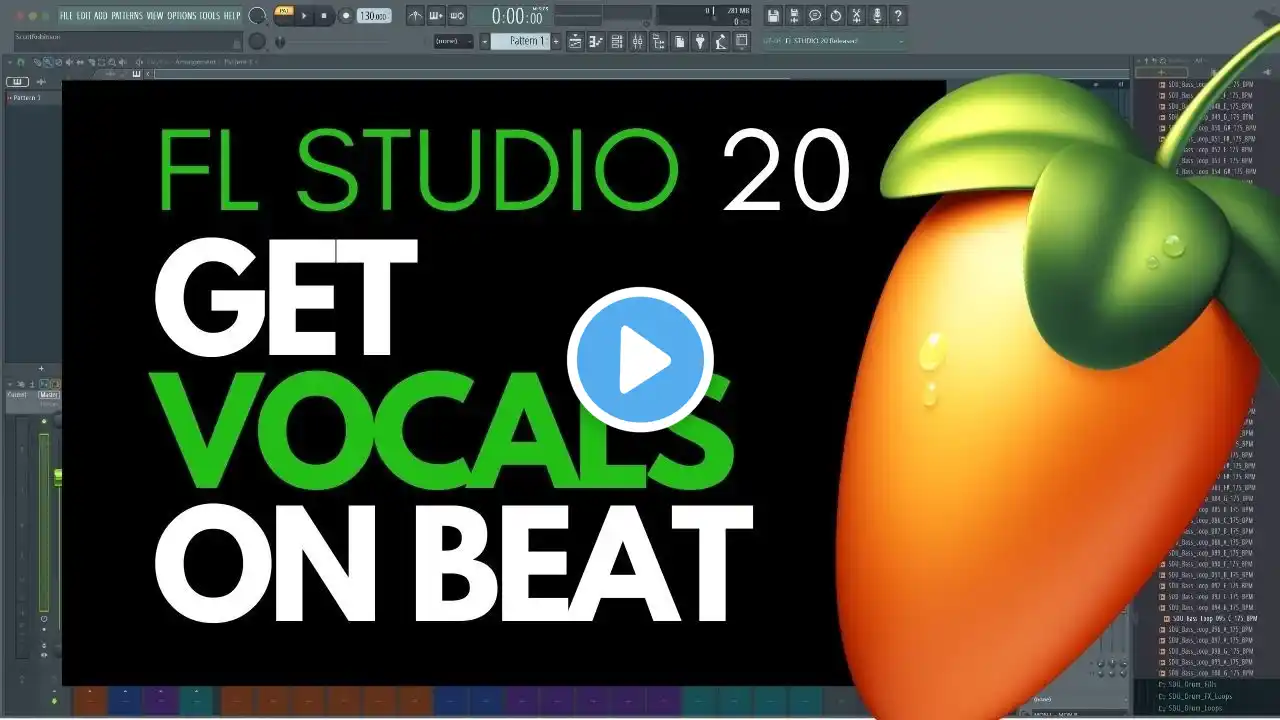The image size is (1280, 720).
Task: Open the FILE menu
Action: click(66, 16)
